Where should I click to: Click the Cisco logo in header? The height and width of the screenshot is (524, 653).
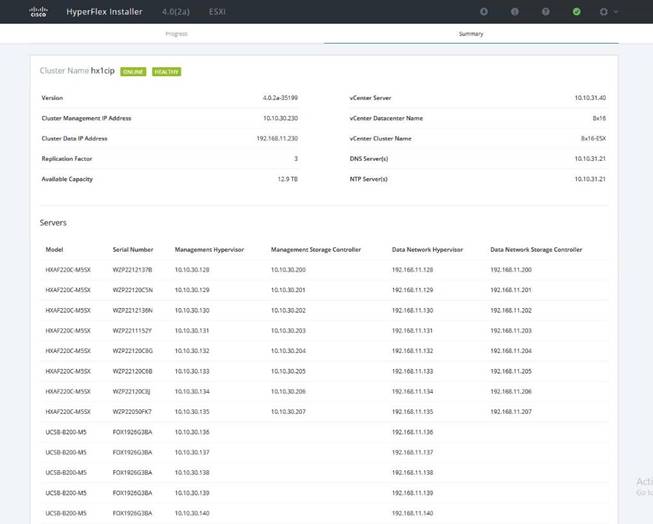pos(38,12)
